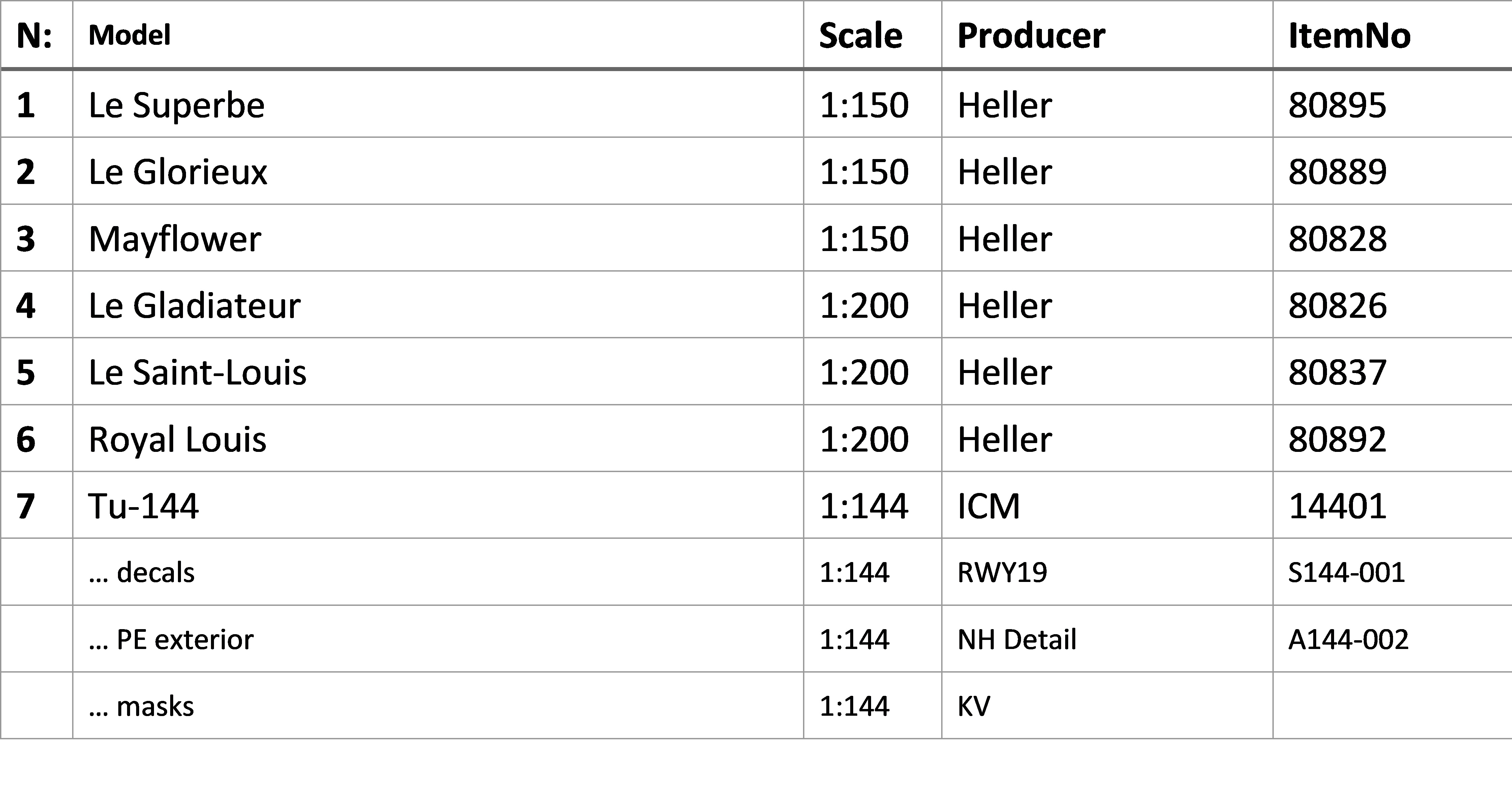Select the ICM producer cell
Viewport: 1512px width, 804px height.
click(1107, 505)
